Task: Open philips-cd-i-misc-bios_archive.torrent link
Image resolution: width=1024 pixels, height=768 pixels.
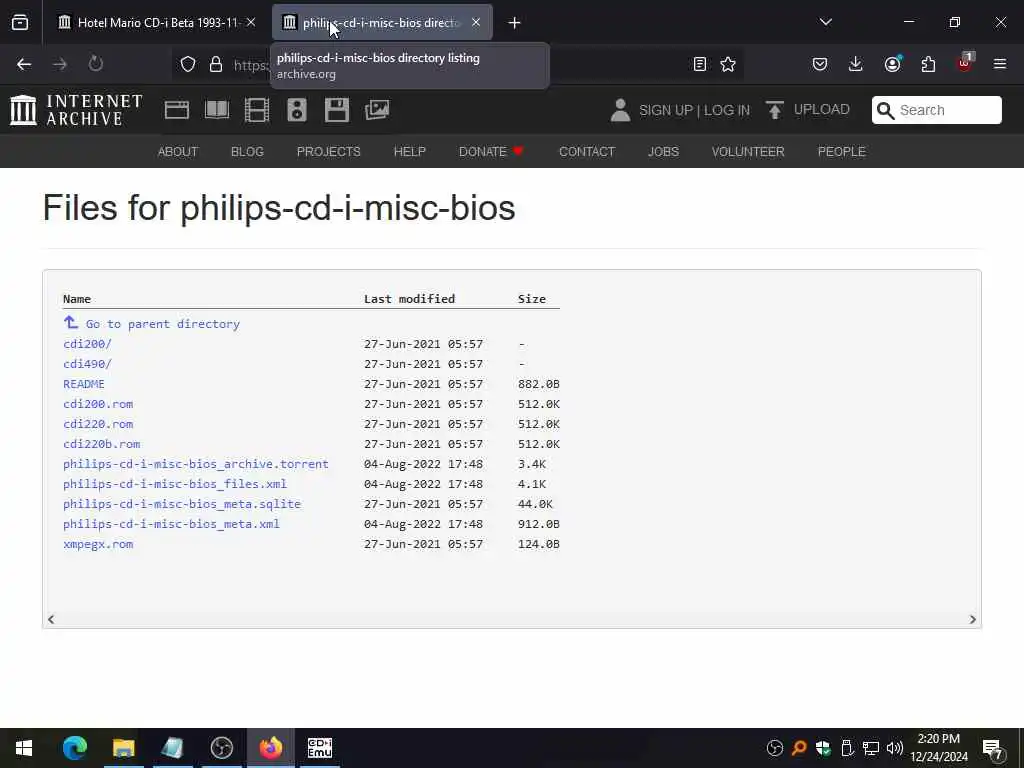Action: (196, 464)
